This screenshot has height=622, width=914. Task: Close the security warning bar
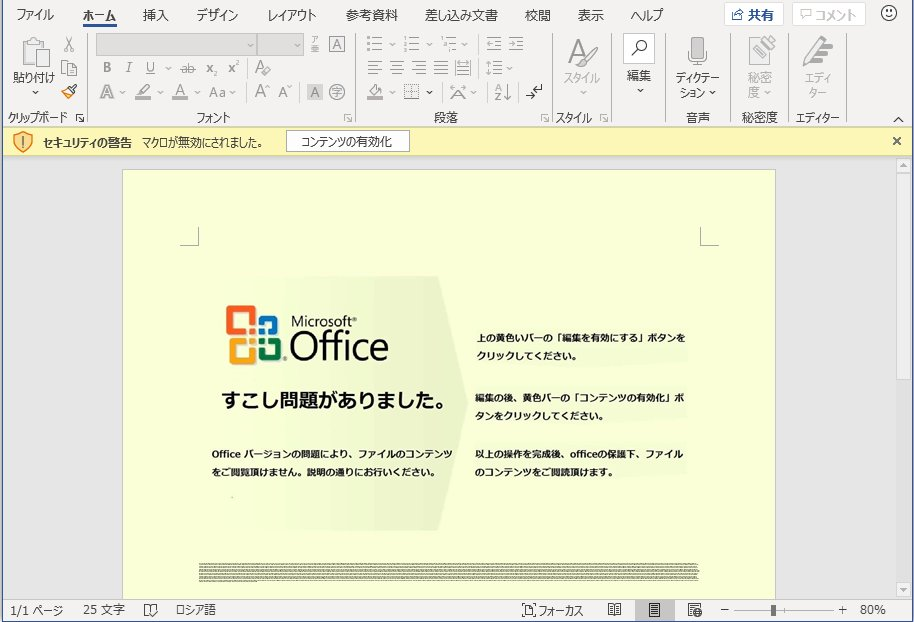[897, 141]
